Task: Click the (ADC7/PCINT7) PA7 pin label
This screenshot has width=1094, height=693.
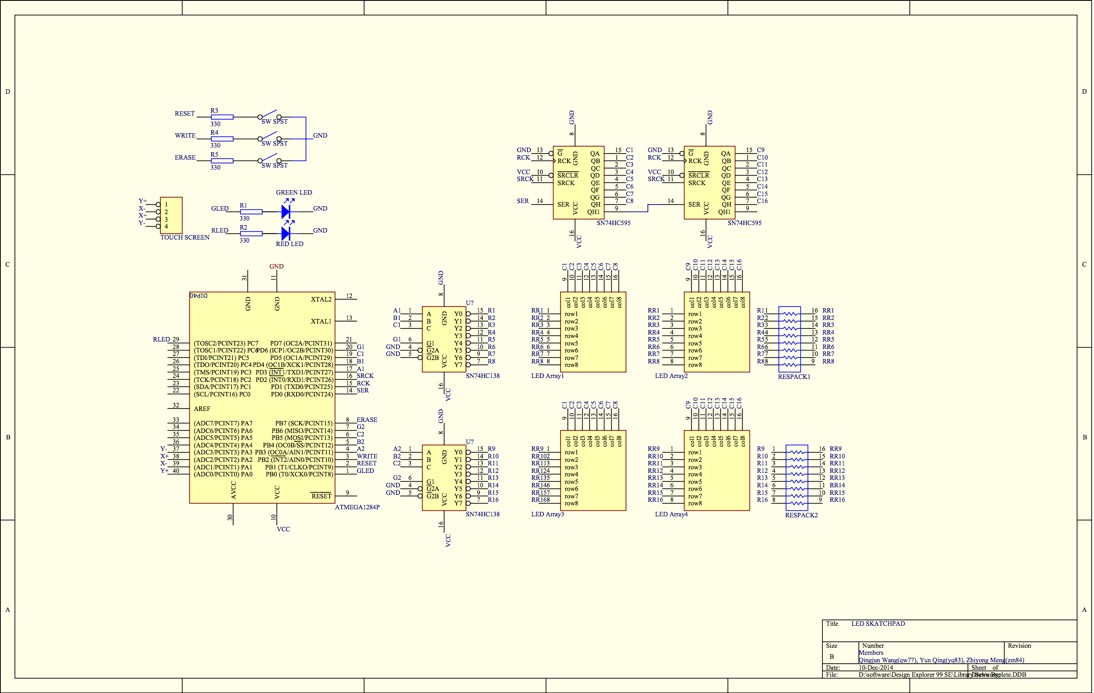Action: point(223,424)
